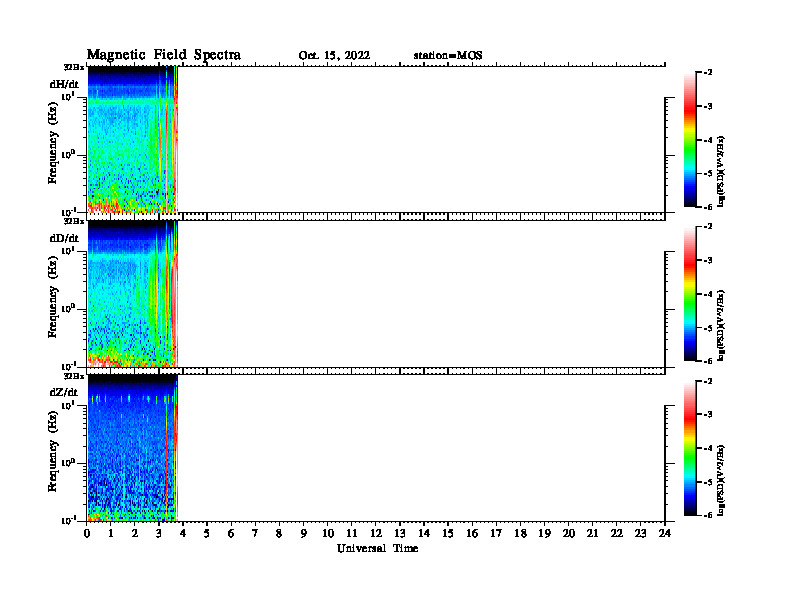This screenshot has height=612, width=792.
Task: Click the "Universal Time" x-axis label
Action: 377,548
